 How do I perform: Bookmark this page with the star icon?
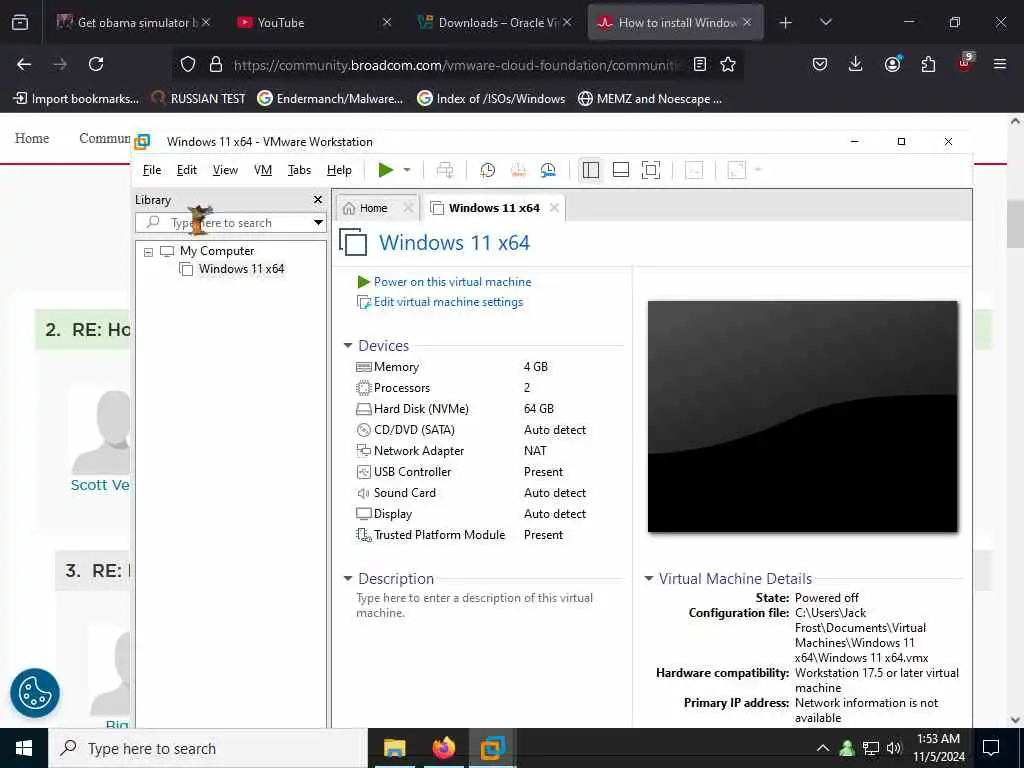point(728,64)
